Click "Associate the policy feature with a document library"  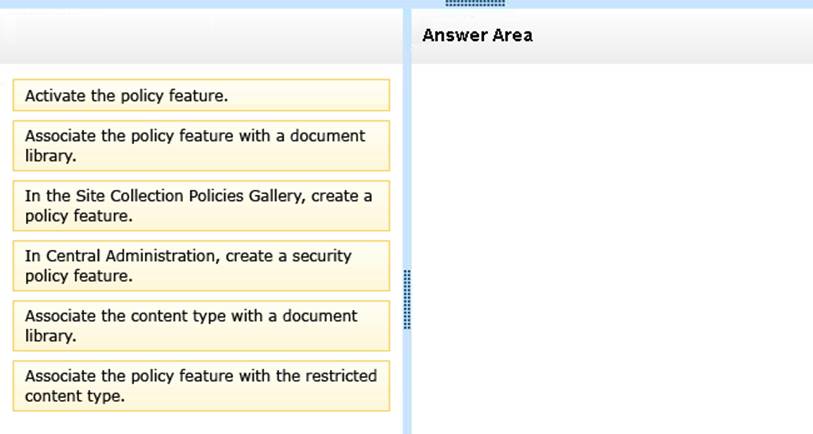[x=201, y=146]
